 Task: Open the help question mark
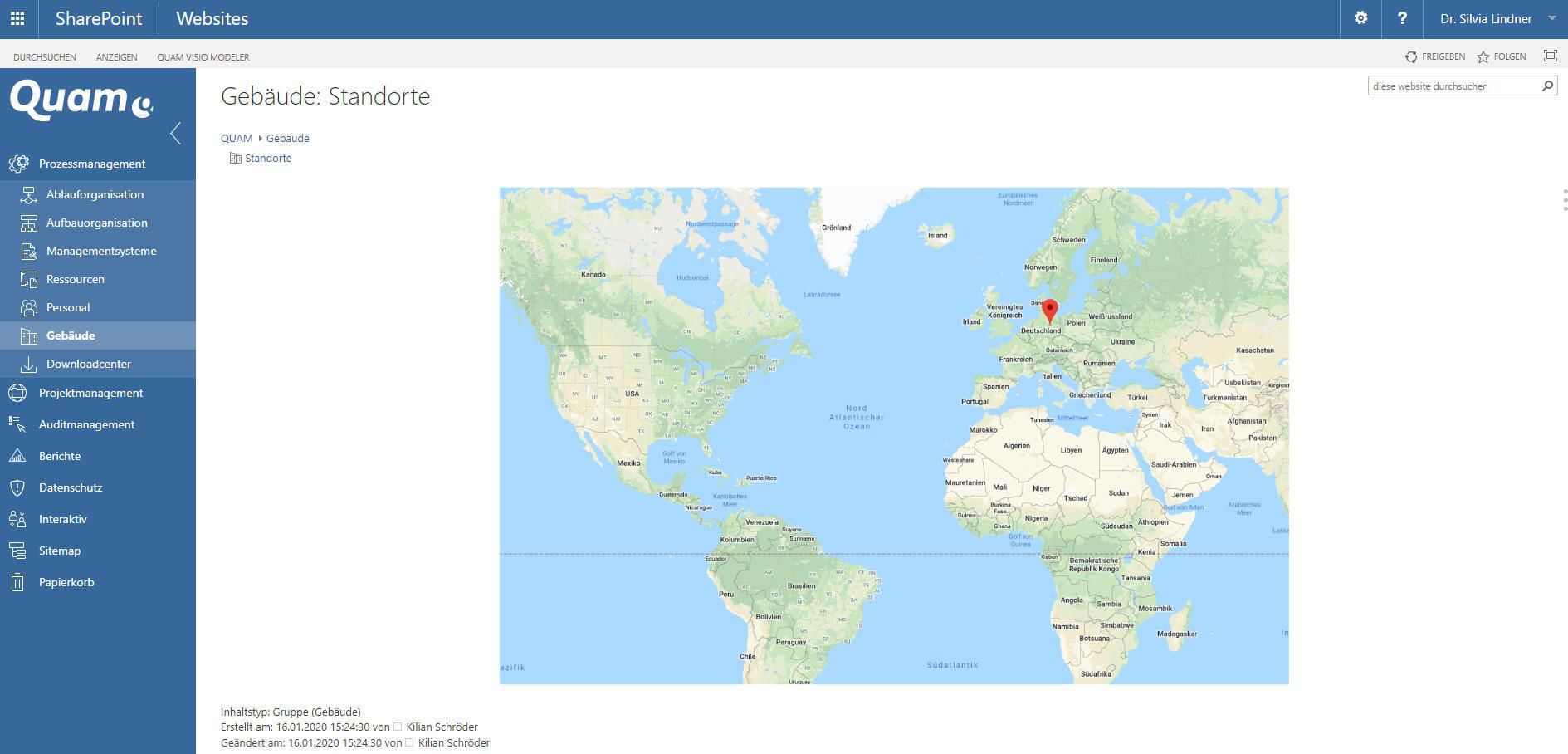[x=1402, y=18]
